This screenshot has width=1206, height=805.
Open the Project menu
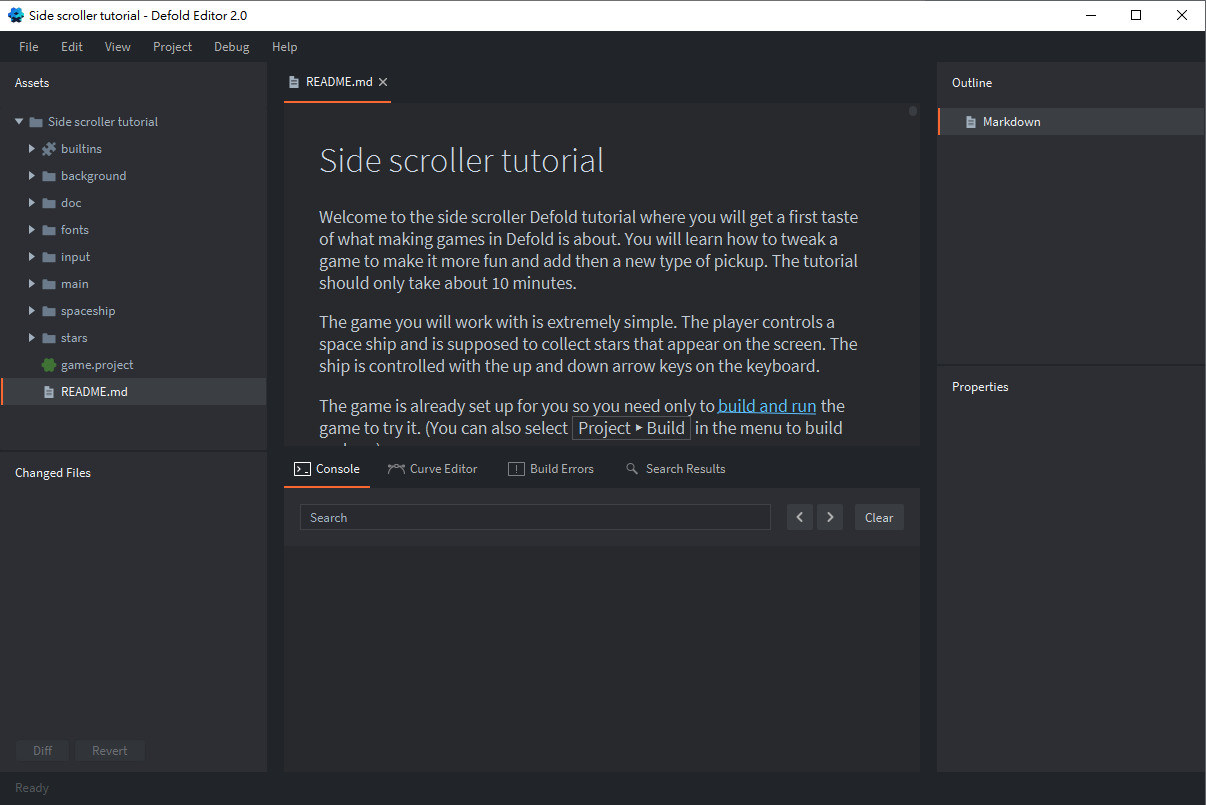tap(172, 47)
